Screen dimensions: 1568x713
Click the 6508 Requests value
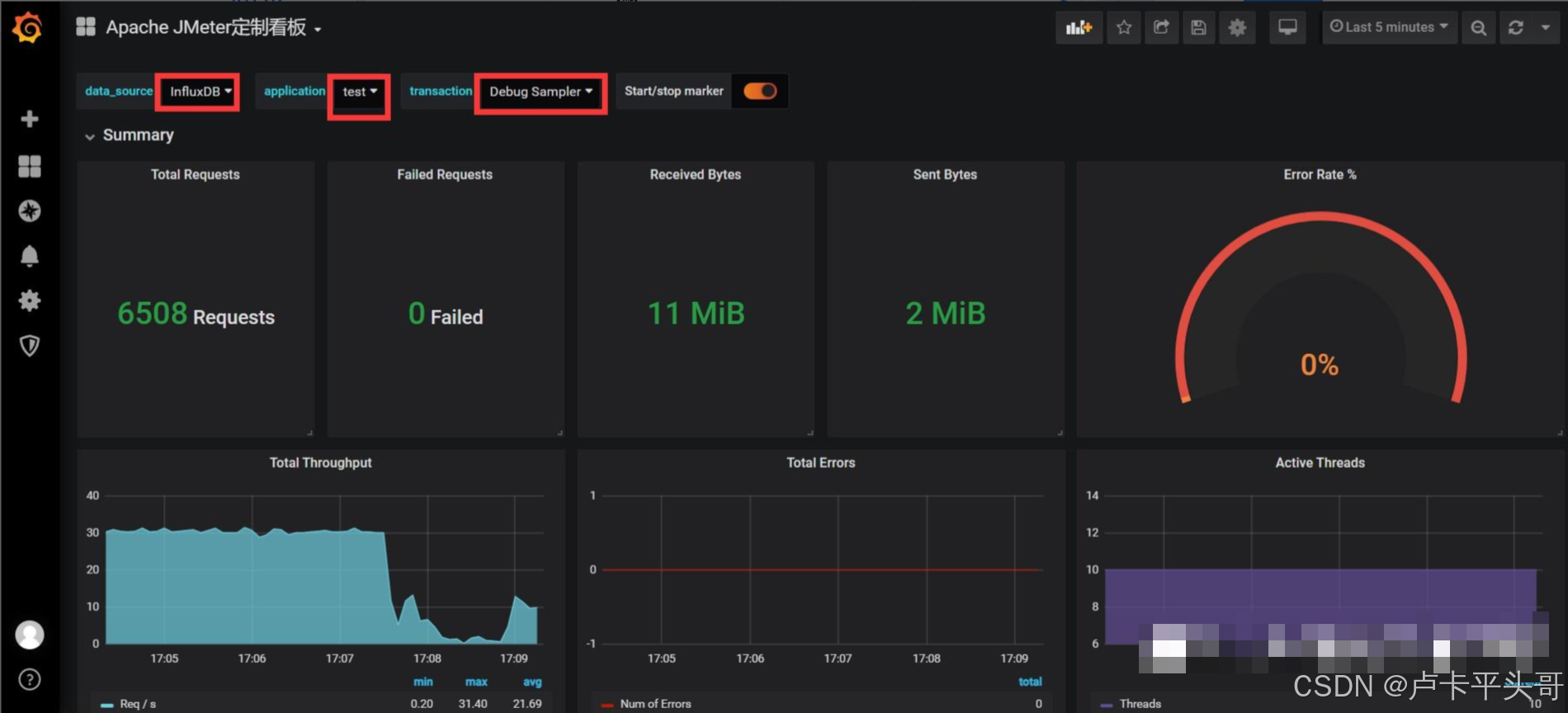coord(196,314)
